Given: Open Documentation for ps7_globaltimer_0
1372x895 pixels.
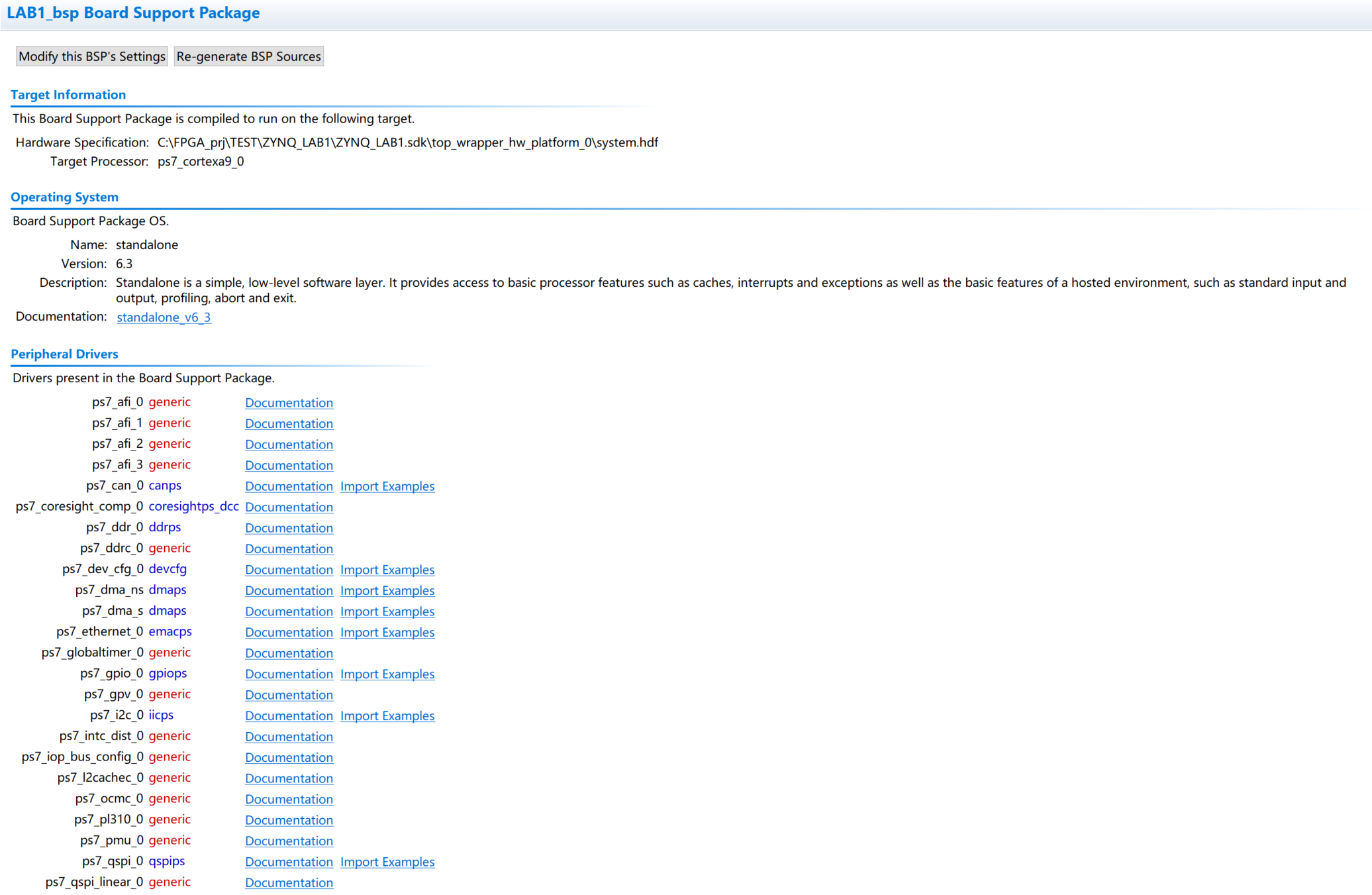Looking at the screenshot, I should coord(289,653).
